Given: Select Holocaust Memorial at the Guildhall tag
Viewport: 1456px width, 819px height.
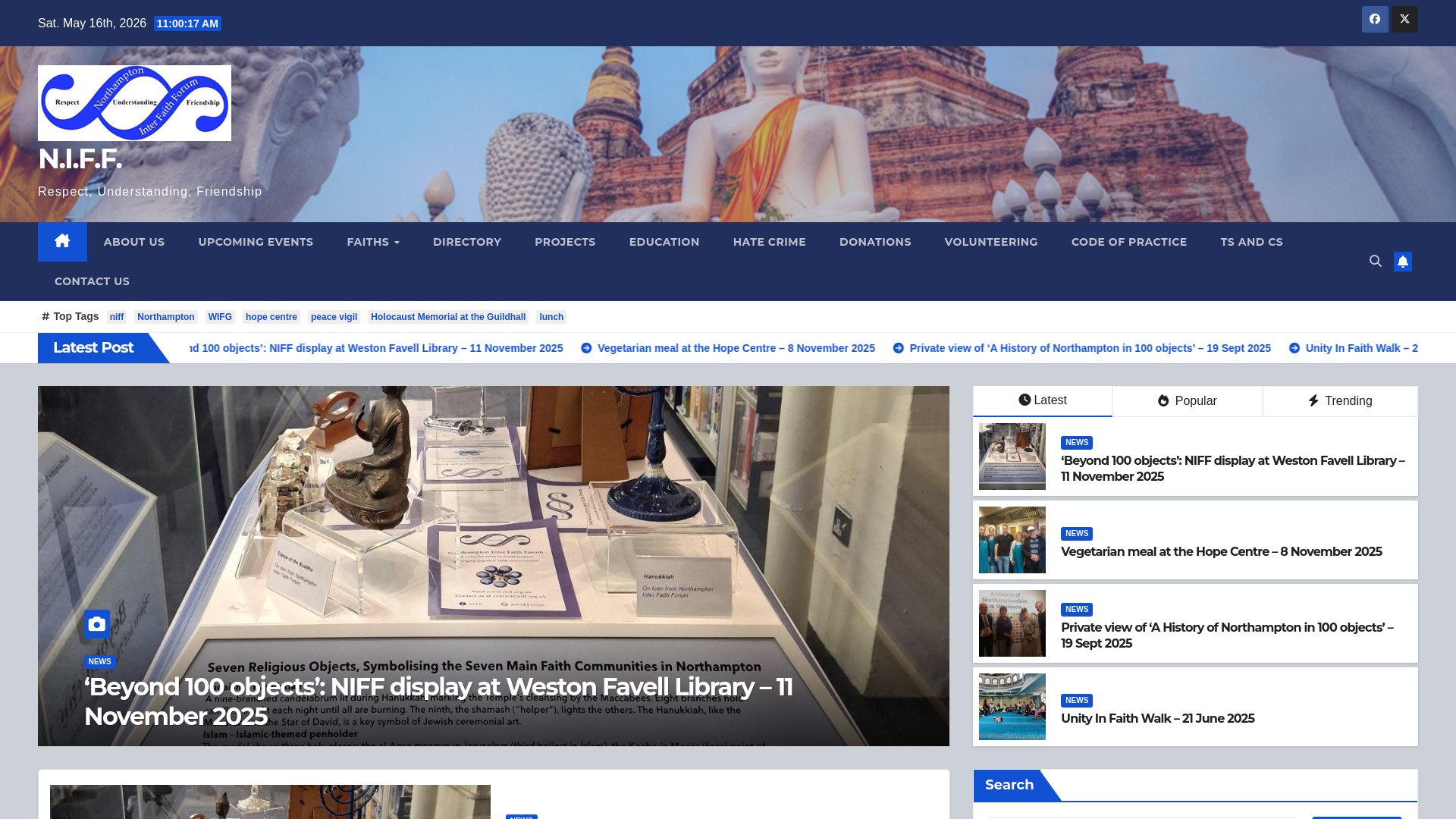Looking at the screenshot, I should coord(448,317).
